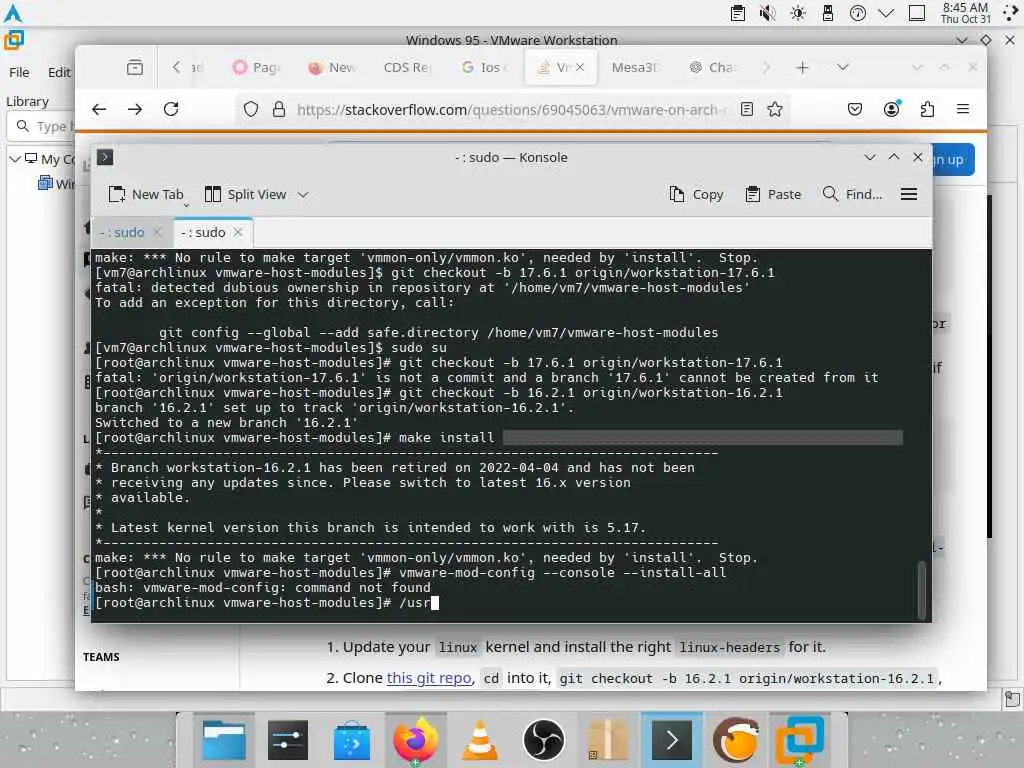Open the Pocket save icon in Firefox
The image size is (1024, 768).
[855, 109]
